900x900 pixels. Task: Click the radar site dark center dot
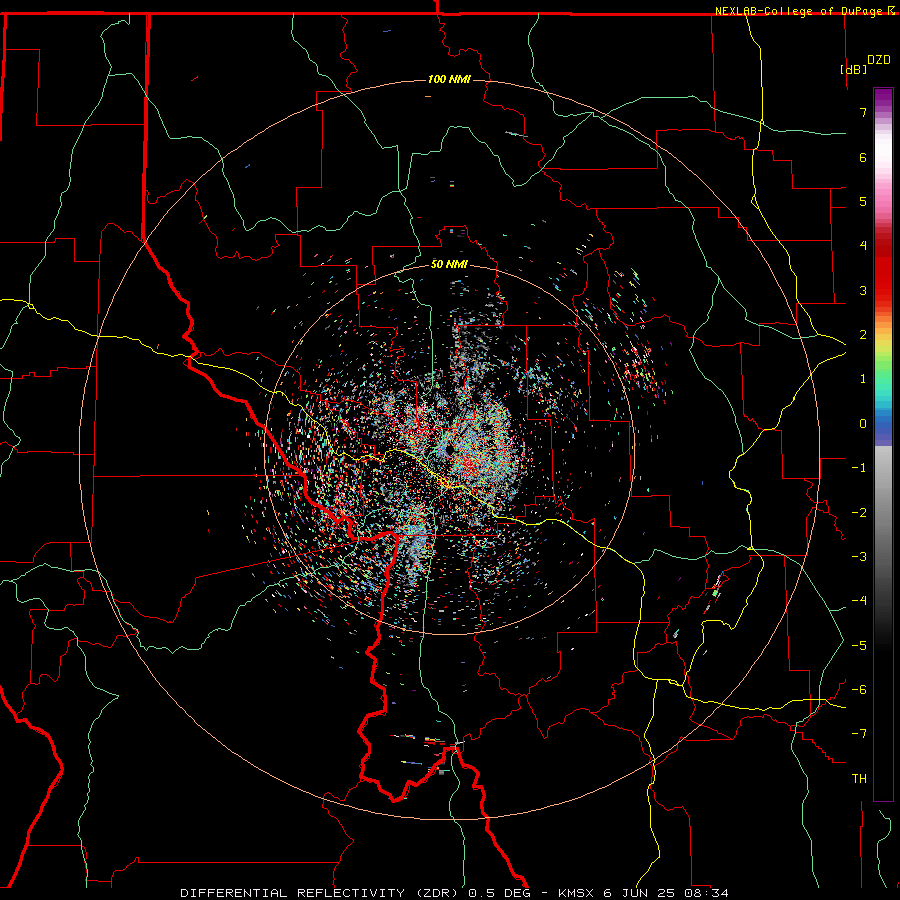[451, 449]
